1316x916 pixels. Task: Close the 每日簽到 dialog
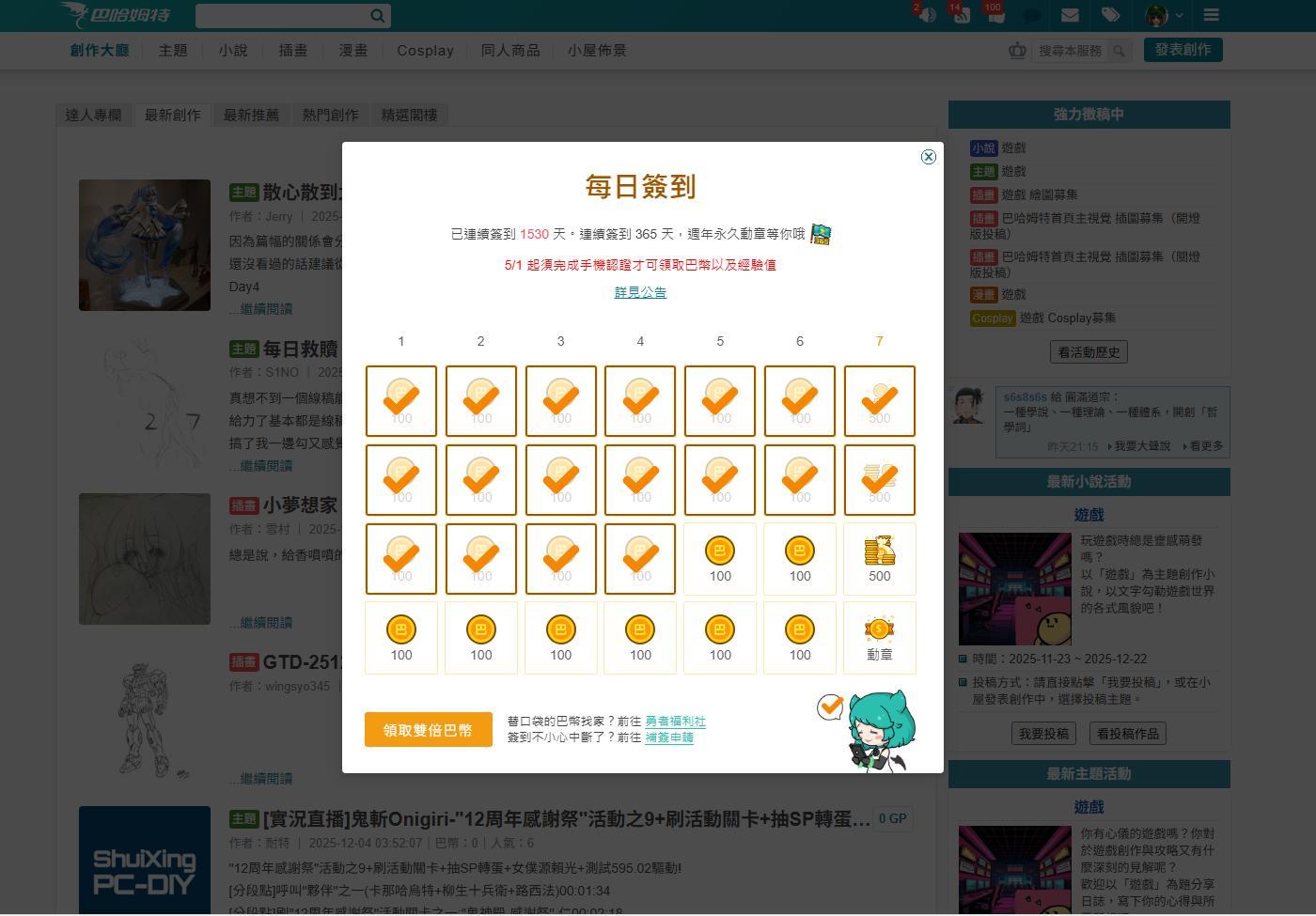pyautogui.click(x=928, y=157)
